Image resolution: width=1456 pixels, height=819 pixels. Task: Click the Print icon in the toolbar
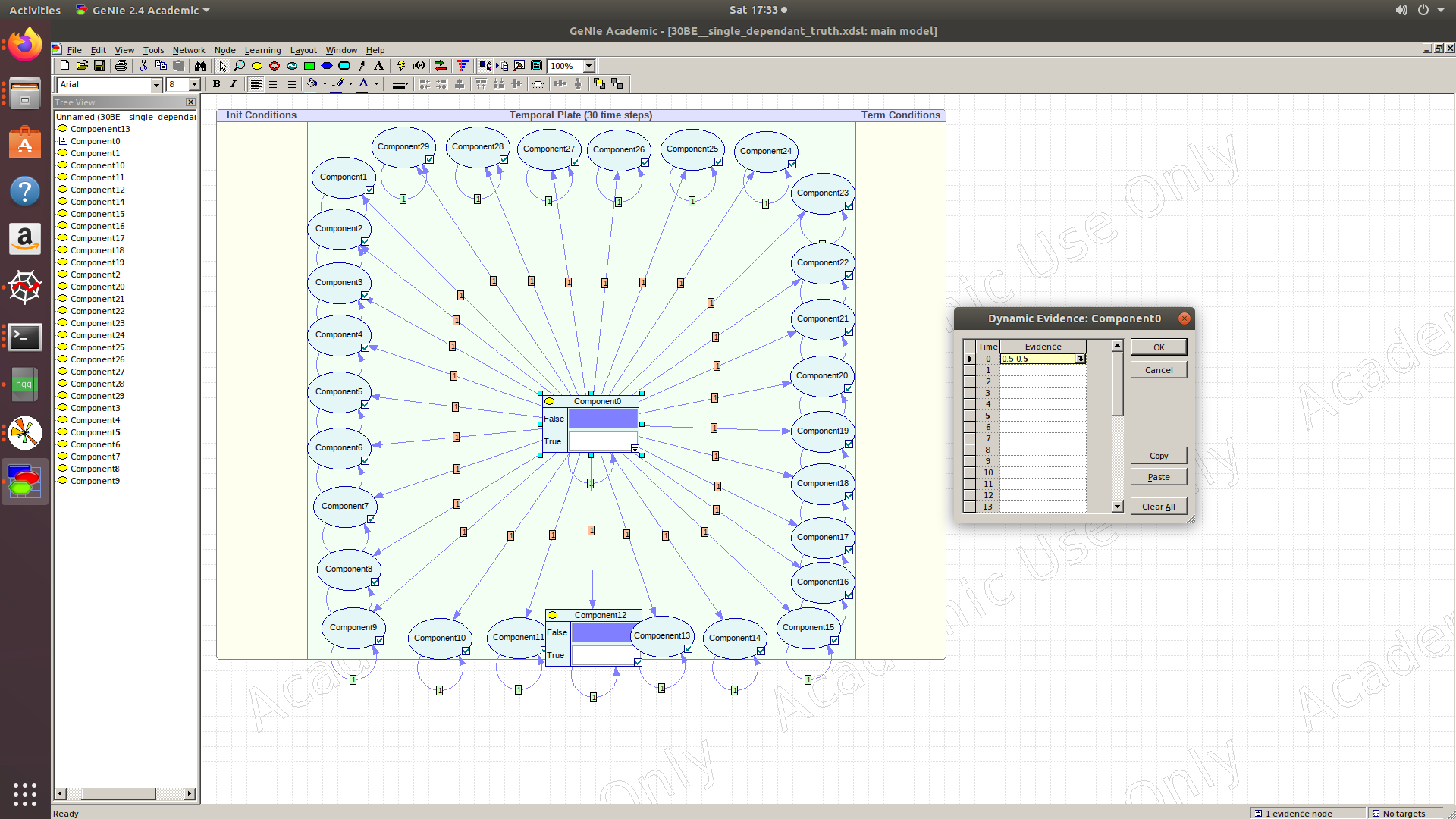click(x=121, y=66)
